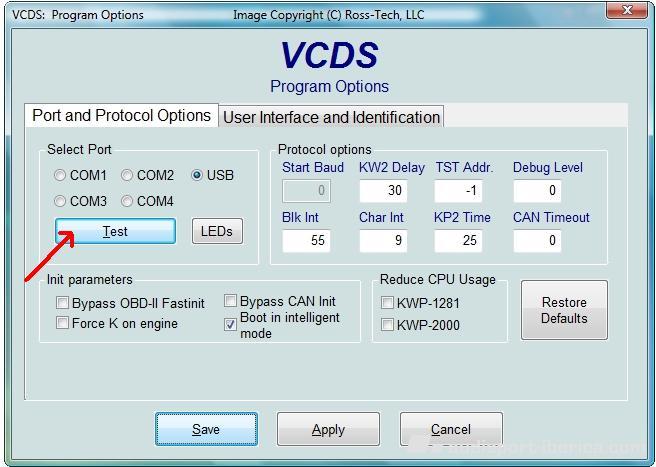Click the 'VCDS: Program Options' title bar text
This screenshot has width=656, height=467.
[x=78, y=15]
